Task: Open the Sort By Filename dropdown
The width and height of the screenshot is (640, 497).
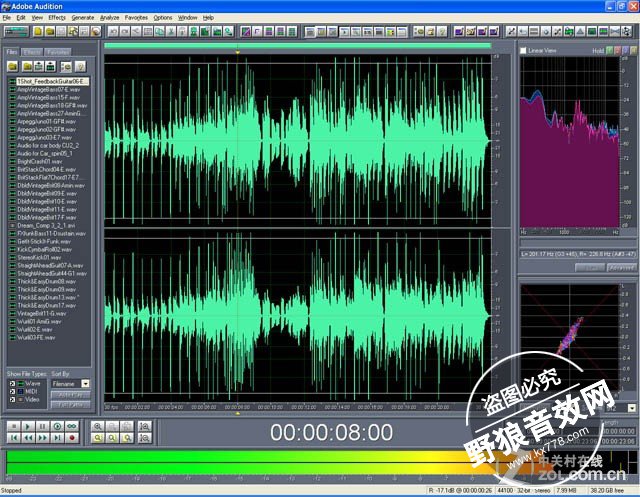Action: pos(85,384)
